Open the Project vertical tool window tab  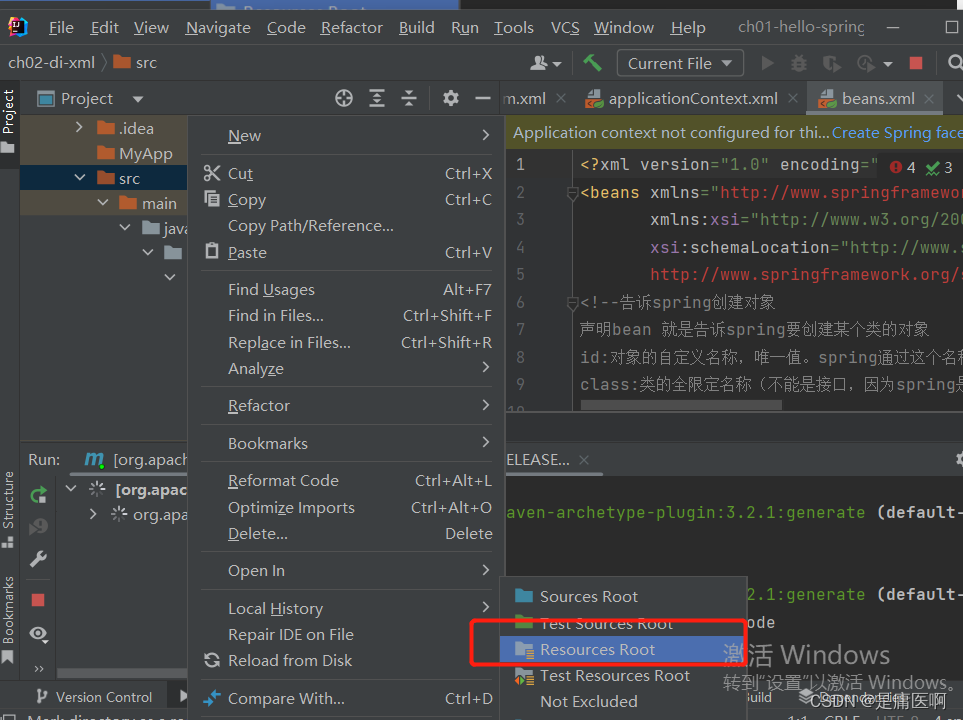point(9,120)
